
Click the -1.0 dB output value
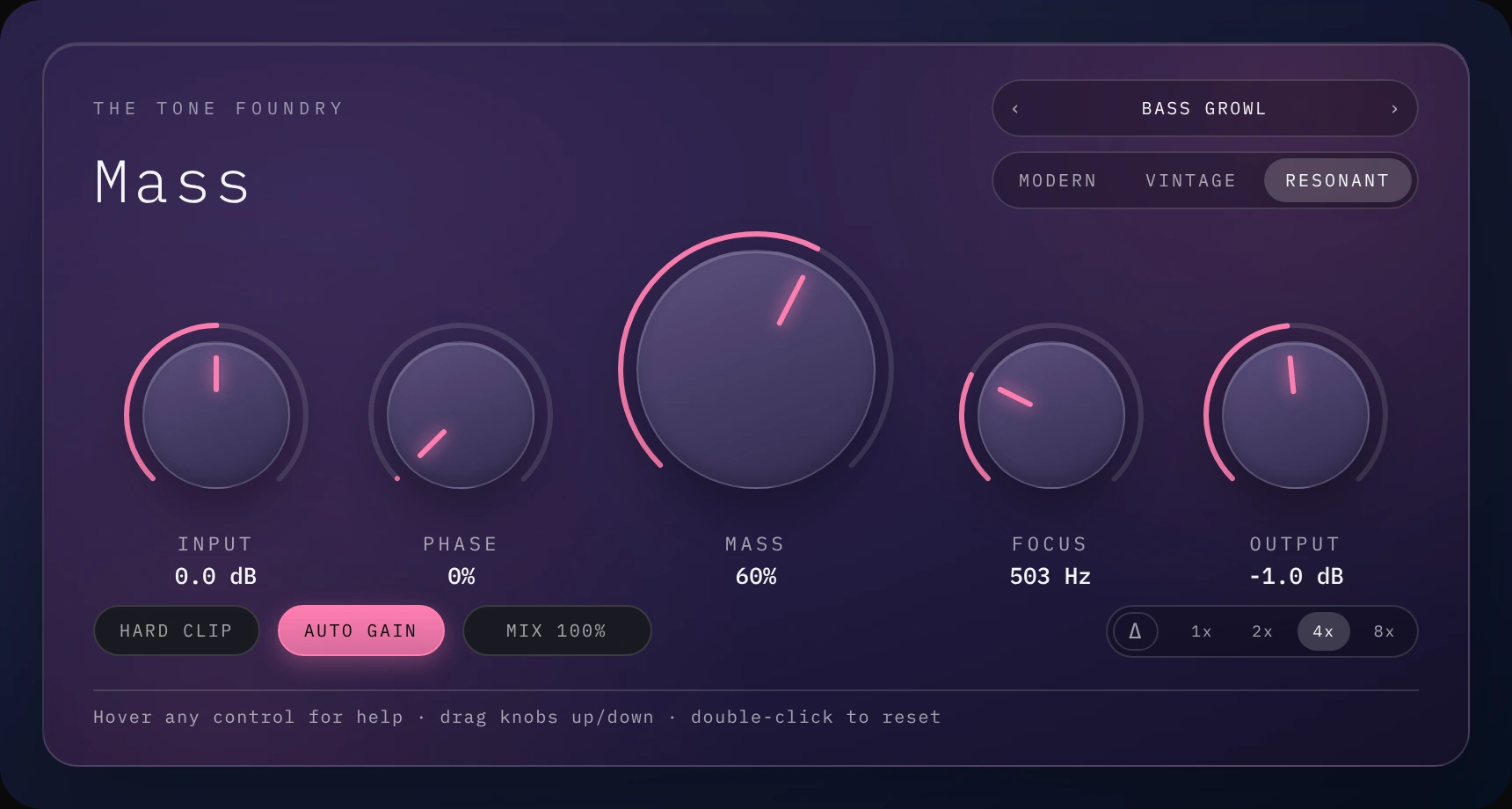click(x=1296, y=577)
